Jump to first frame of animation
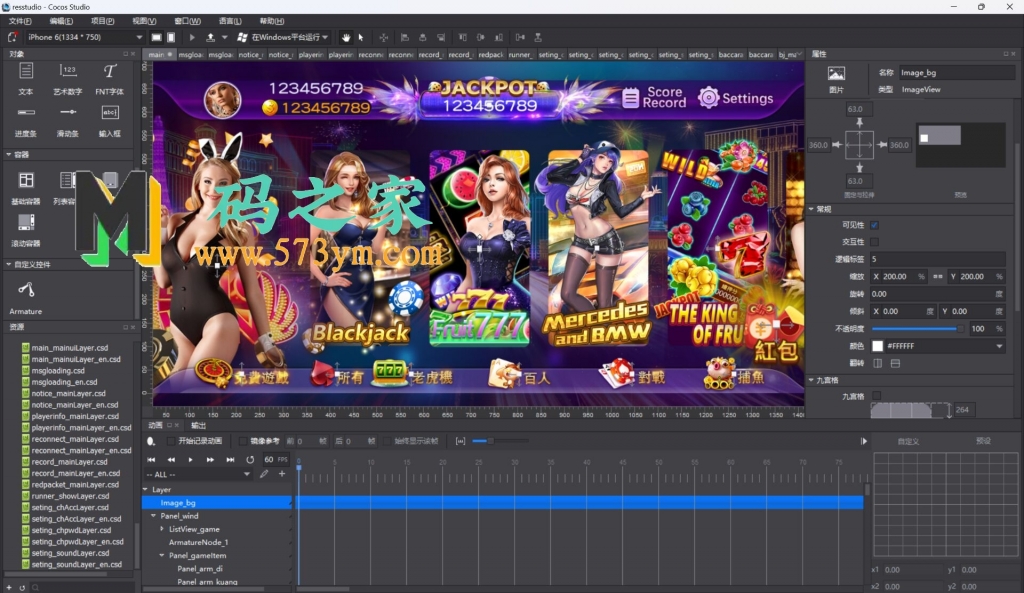The height and width of the screenshot is (593, 1024). [152, 460]
